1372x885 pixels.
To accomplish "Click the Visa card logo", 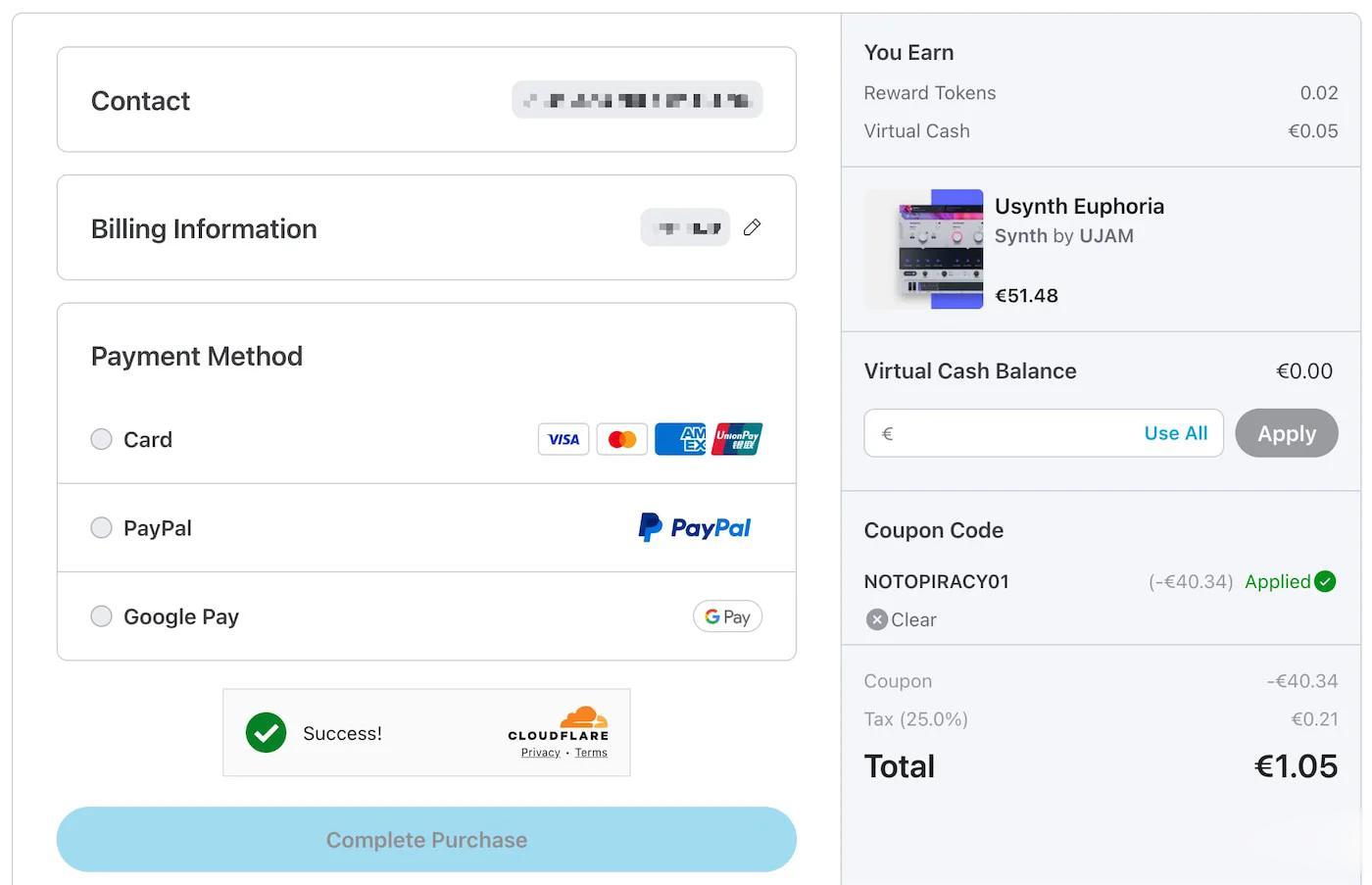I will [563, 439].
